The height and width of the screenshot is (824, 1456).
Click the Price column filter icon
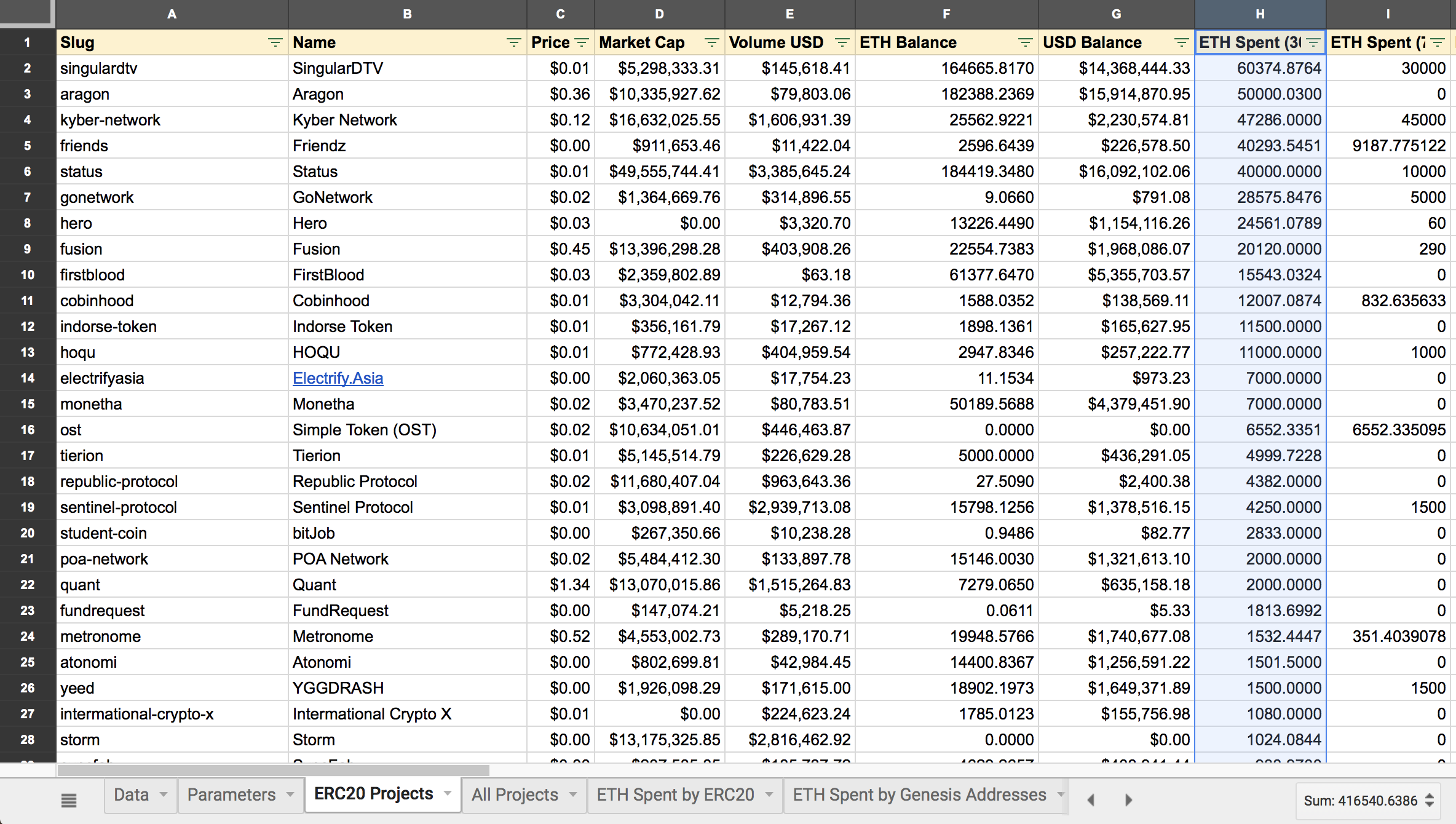tap(581, 42)
